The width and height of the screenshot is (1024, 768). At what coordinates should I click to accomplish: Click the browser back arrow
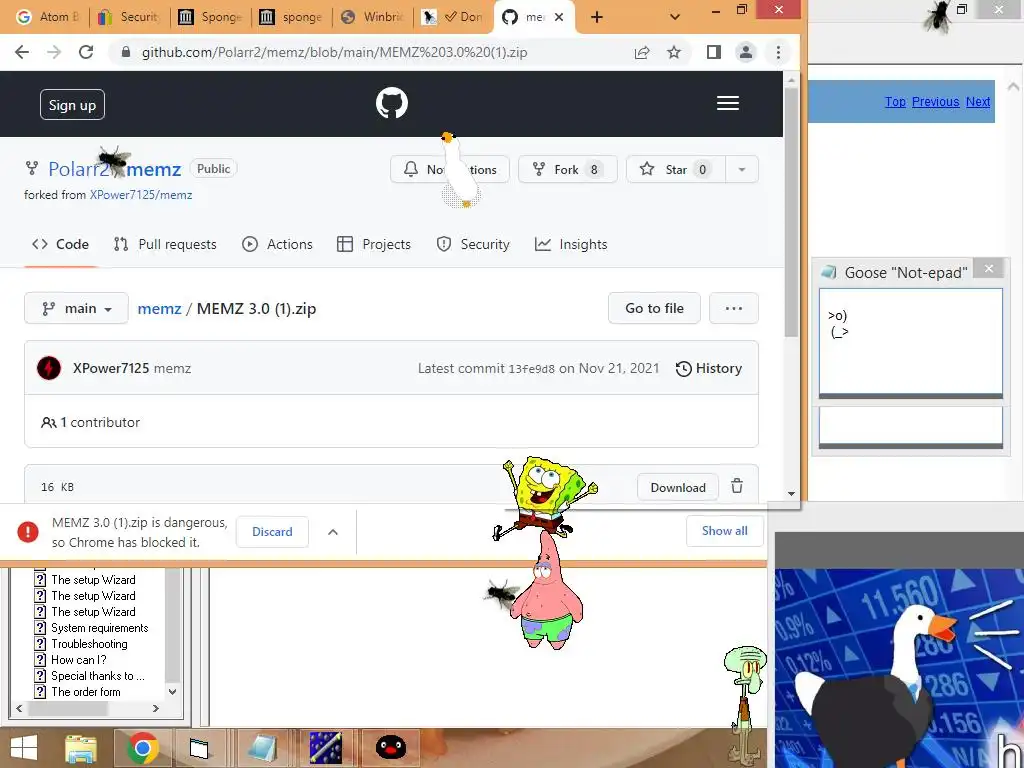pos(22,52)
